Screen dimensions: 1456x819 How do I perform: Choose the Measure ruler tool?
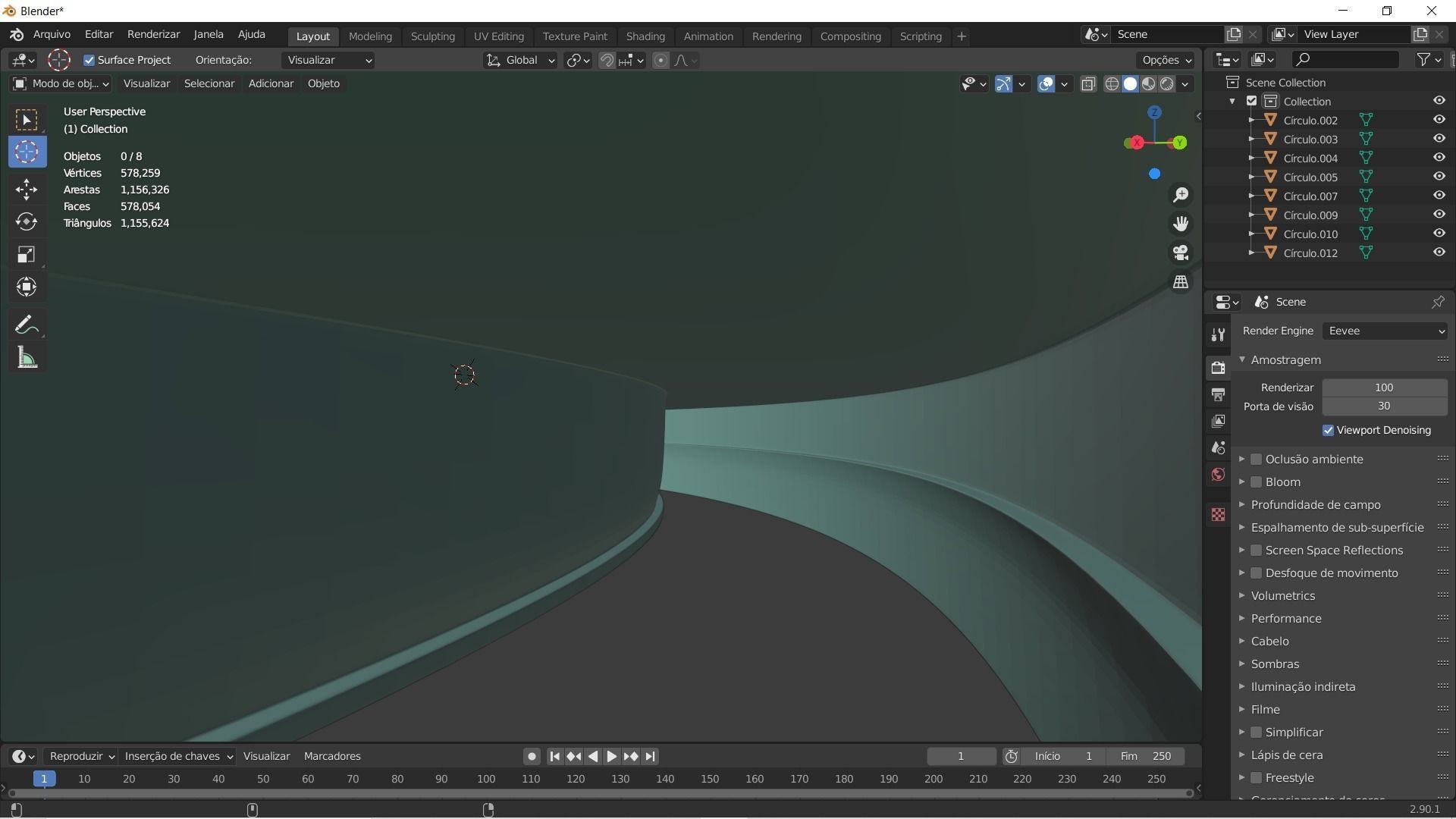[x=27, y=358]
